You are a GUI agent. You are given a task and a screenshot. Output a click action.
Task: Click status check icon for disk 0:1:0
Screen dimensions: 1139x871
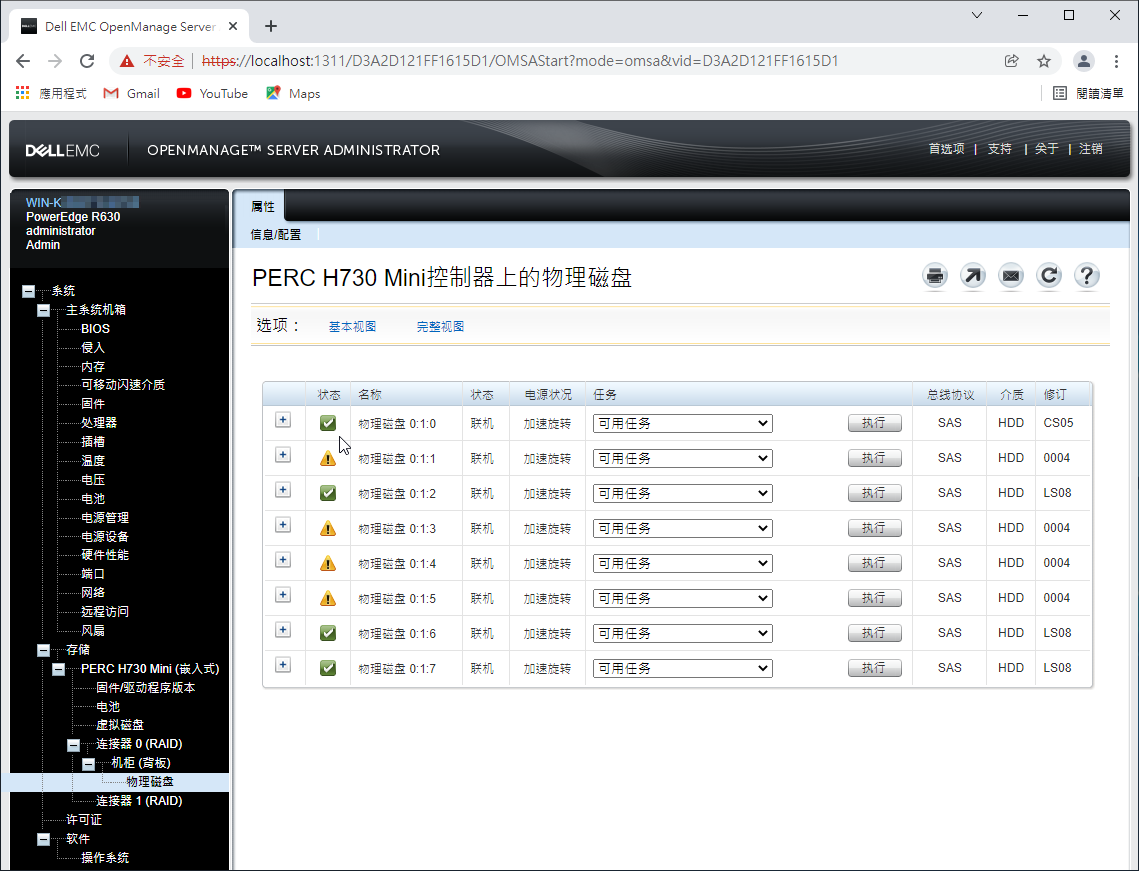coord(328,423)
